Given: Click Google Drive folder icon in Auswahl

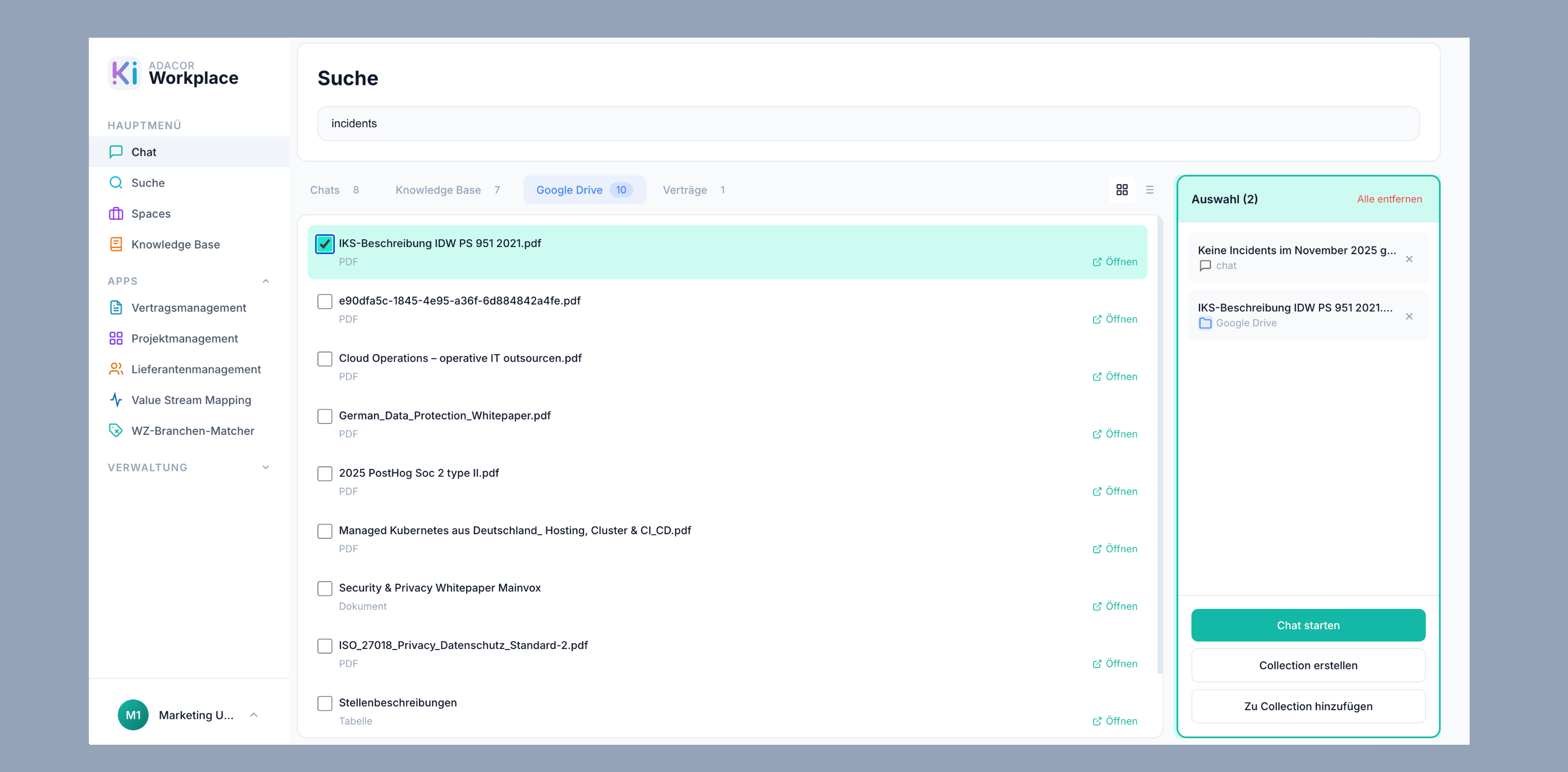Looking at the screenshot, I should click(1205, 323).
